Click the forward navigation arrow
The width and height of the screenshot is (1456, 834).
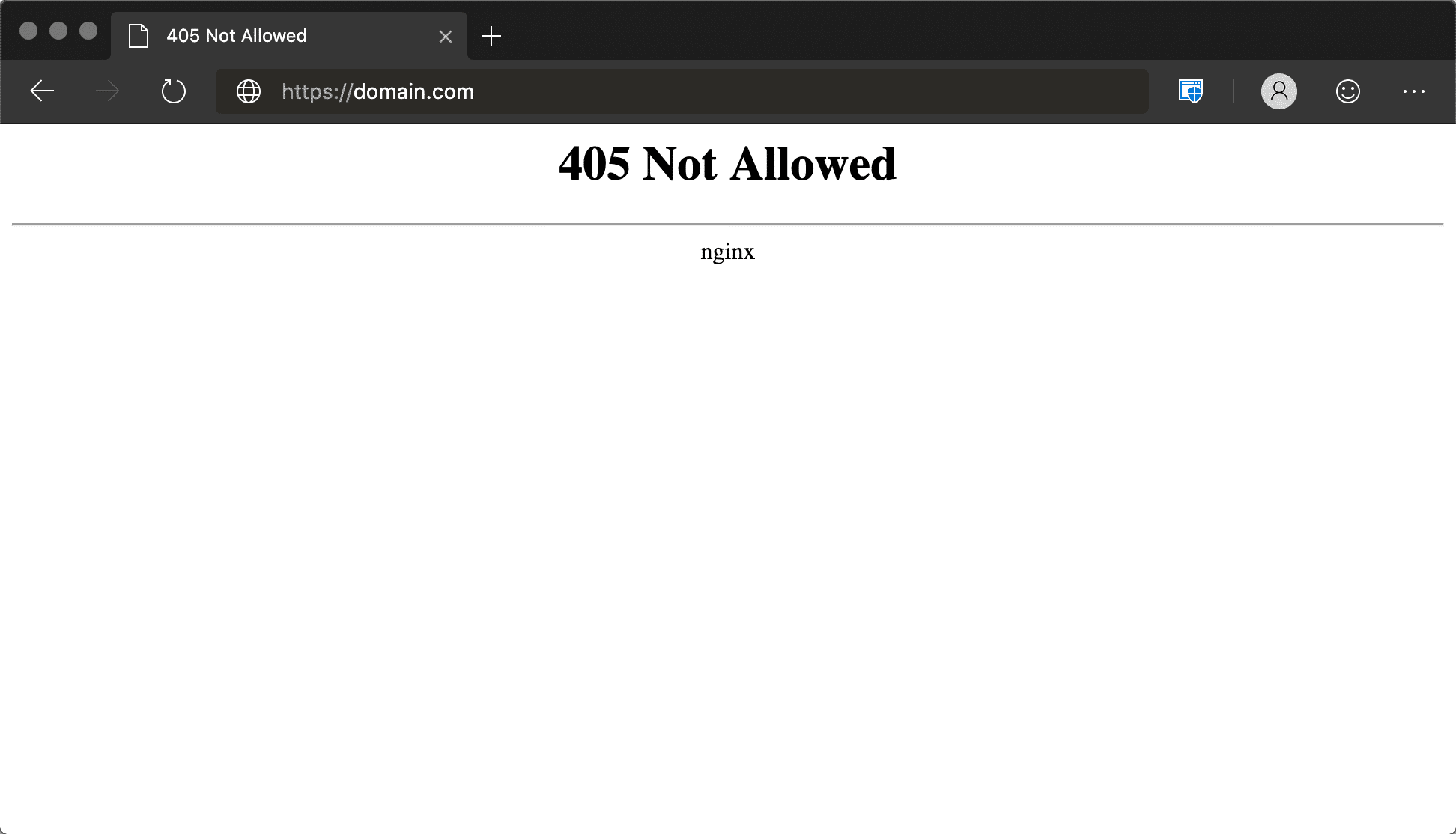(x=106, y=91)
